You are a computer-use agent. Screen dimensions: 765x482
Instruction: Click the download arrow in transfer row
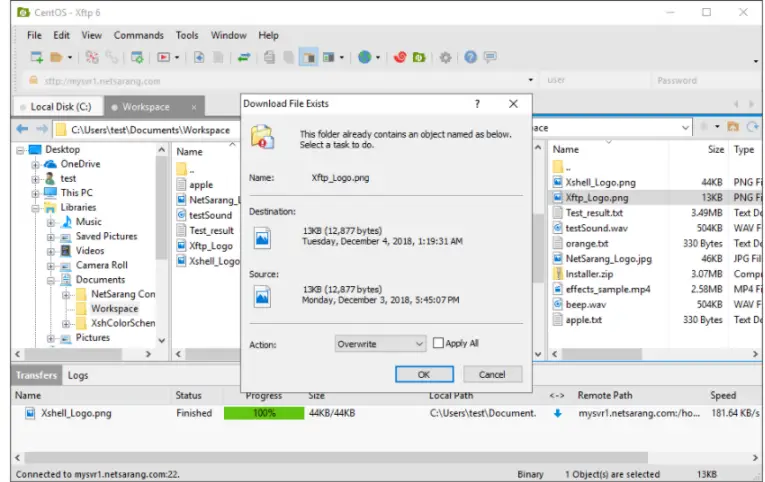558,413
